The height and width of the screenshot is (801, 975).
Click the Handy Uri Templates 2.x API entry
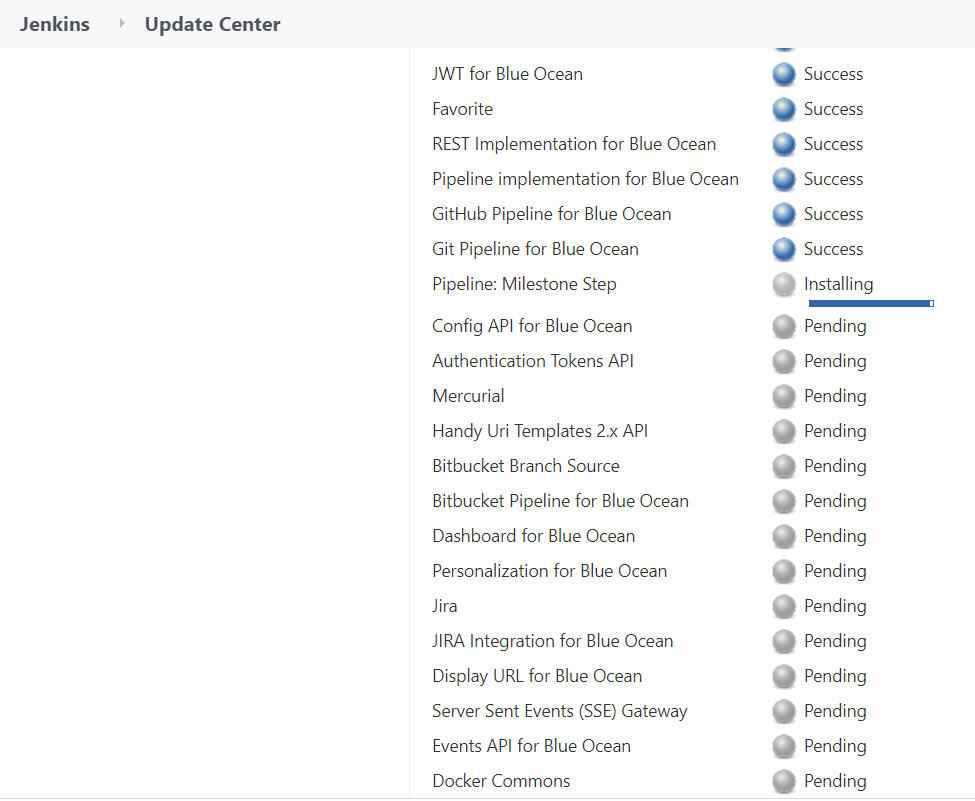540,431
